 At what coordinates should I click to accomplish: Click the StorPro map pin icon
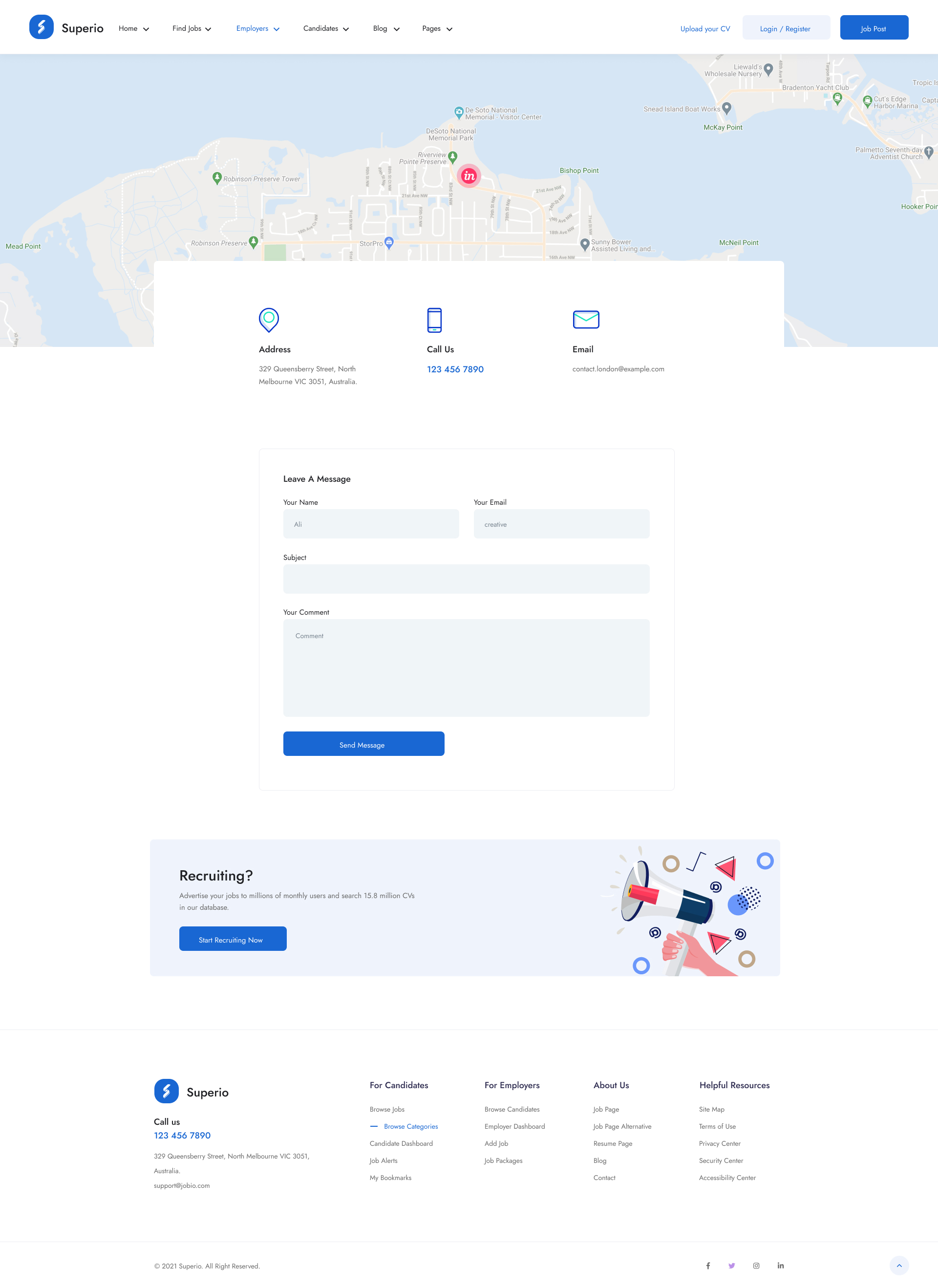(389, 242)
